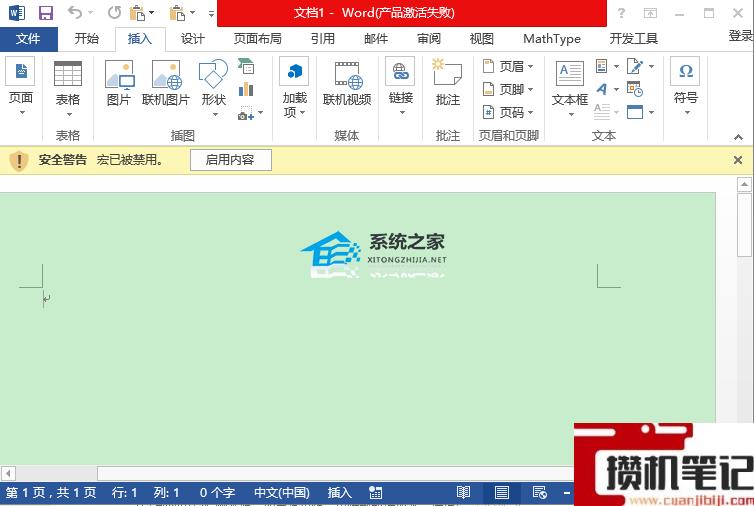Click the page count status 第1页,共1页
This screenshot has width=754, height=506.
(x=51, y=493)
